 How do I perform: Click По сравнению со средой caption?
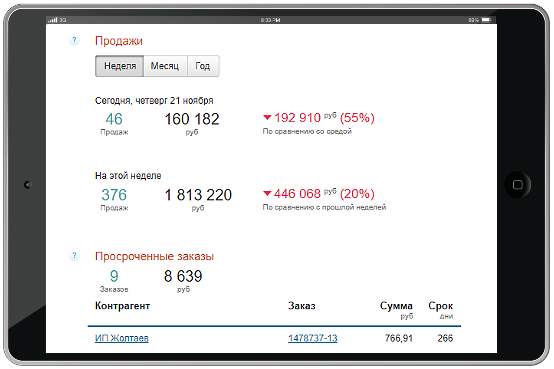coord(307,131)
